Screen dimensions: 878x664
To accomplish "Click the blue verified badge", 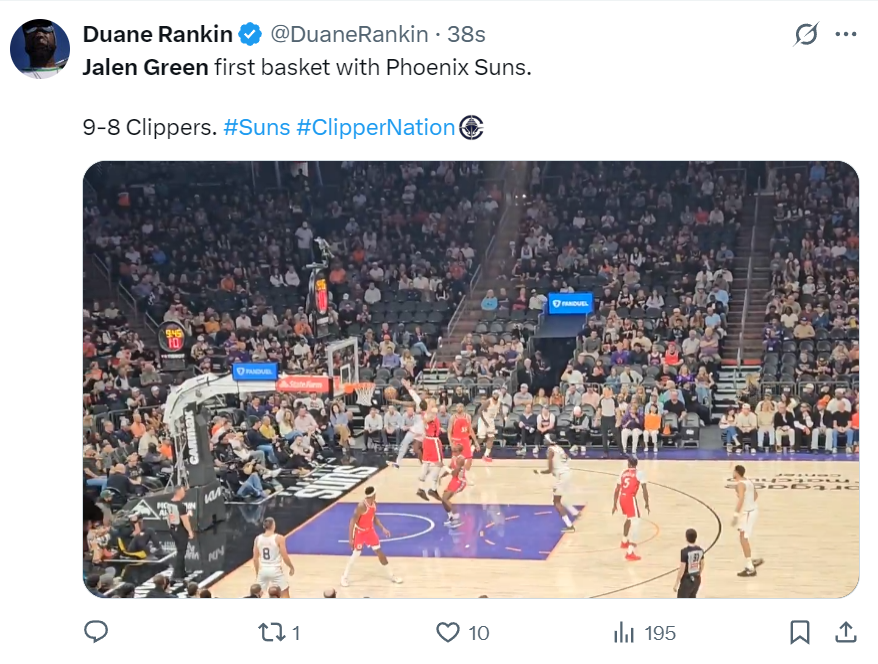I will tap(251, 34).
